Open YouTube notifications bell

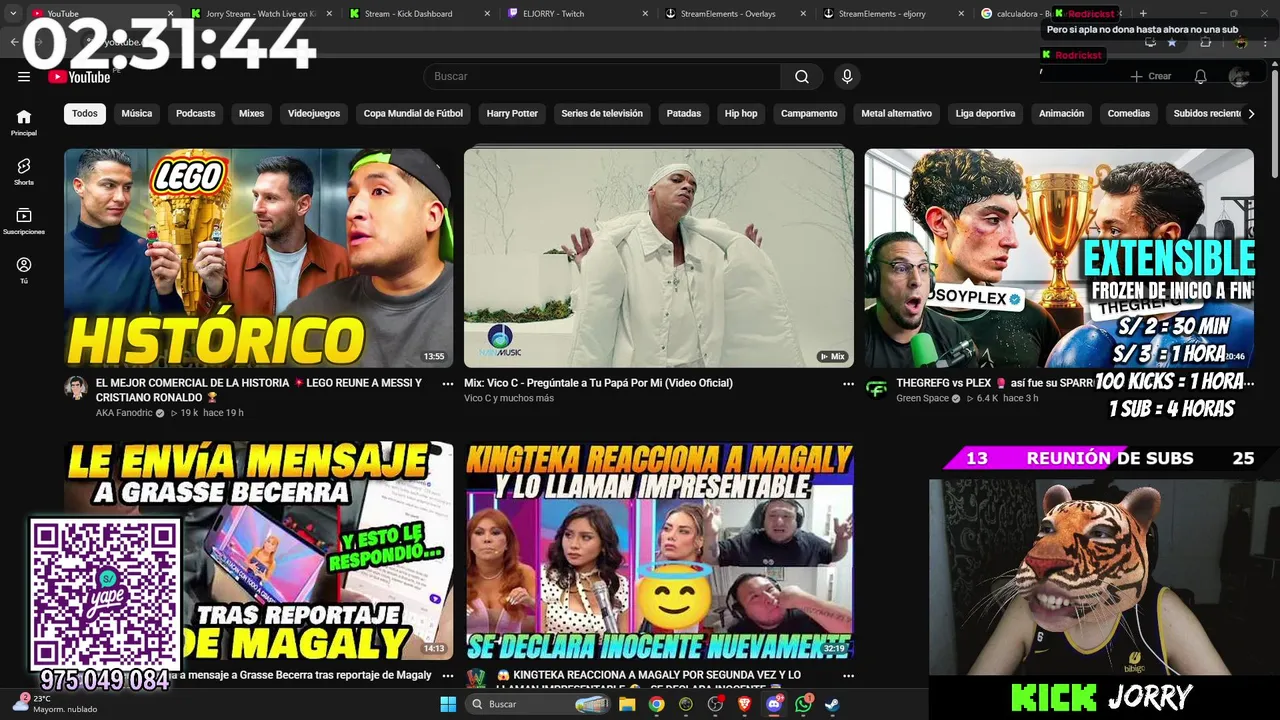(x=1200, y=77)
